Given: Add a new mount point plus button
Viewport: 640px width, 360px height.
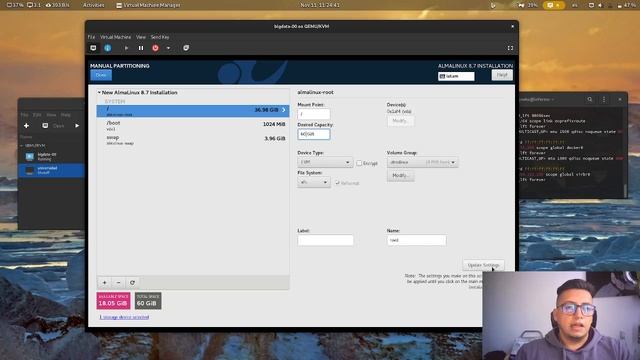Looking at the screenshot, I should (x=104, y=282).
